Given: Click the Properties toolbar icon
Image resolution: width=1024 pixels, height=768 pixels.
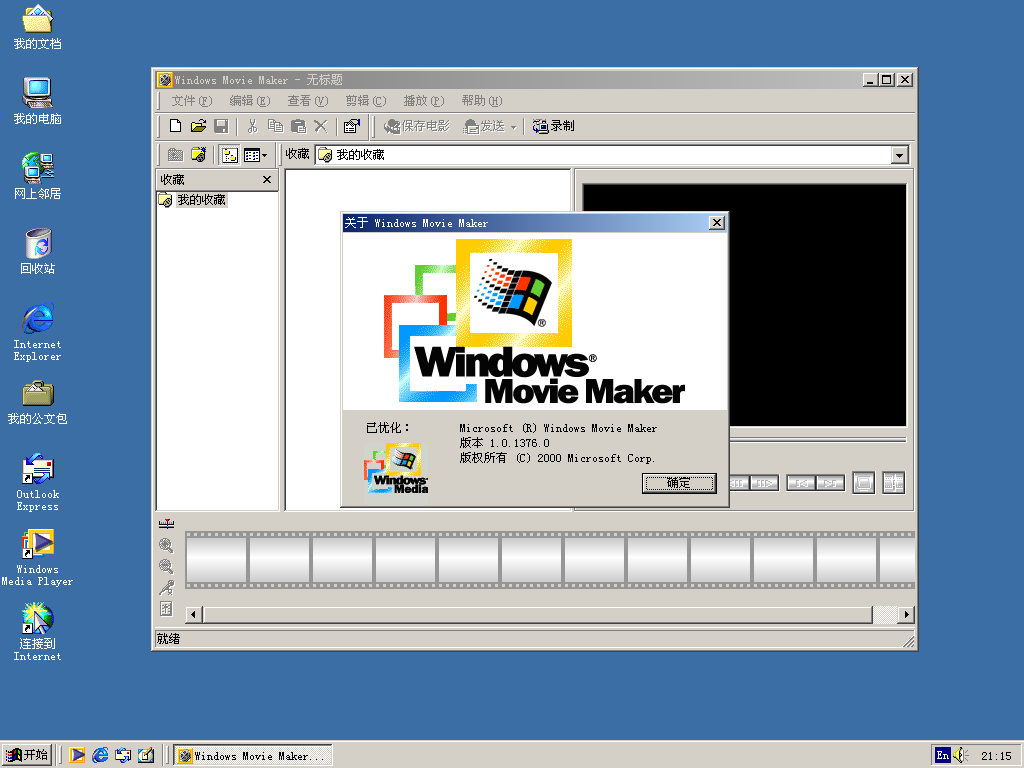Looking at the screenshot, I should pos(352,126).
